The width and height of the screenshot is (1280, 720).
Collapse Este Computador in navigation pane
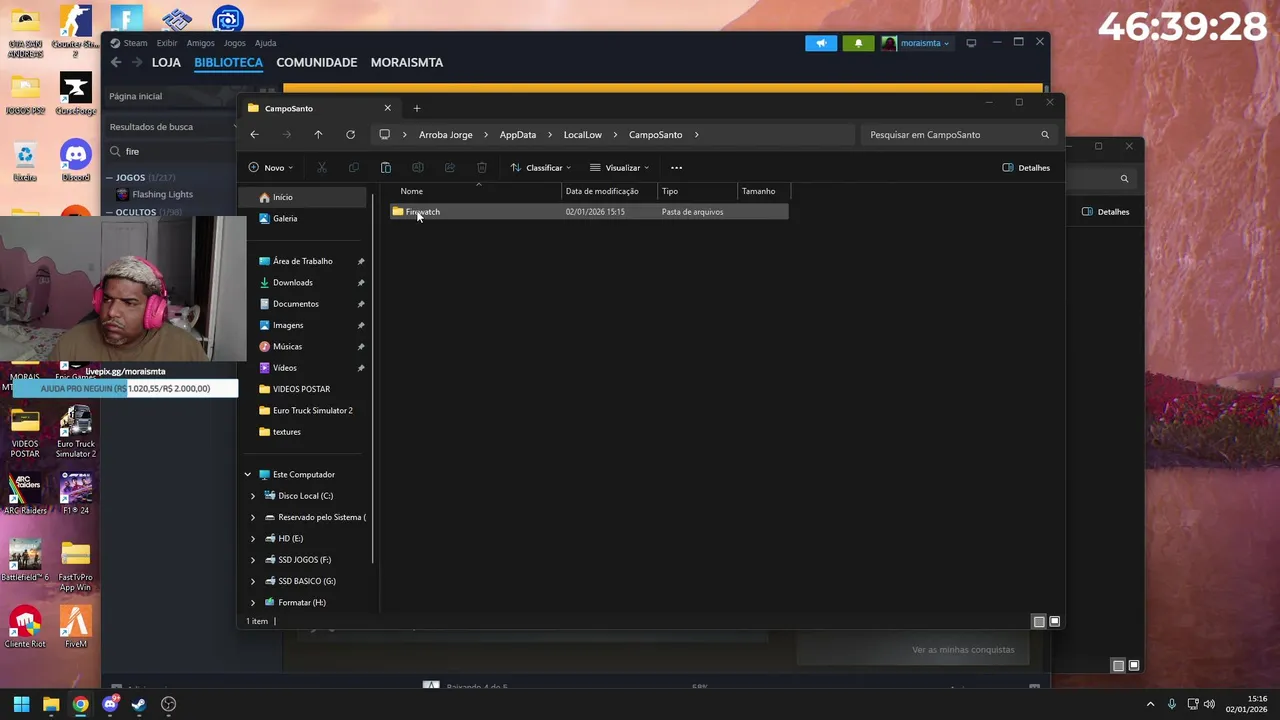tap(248, 475)
